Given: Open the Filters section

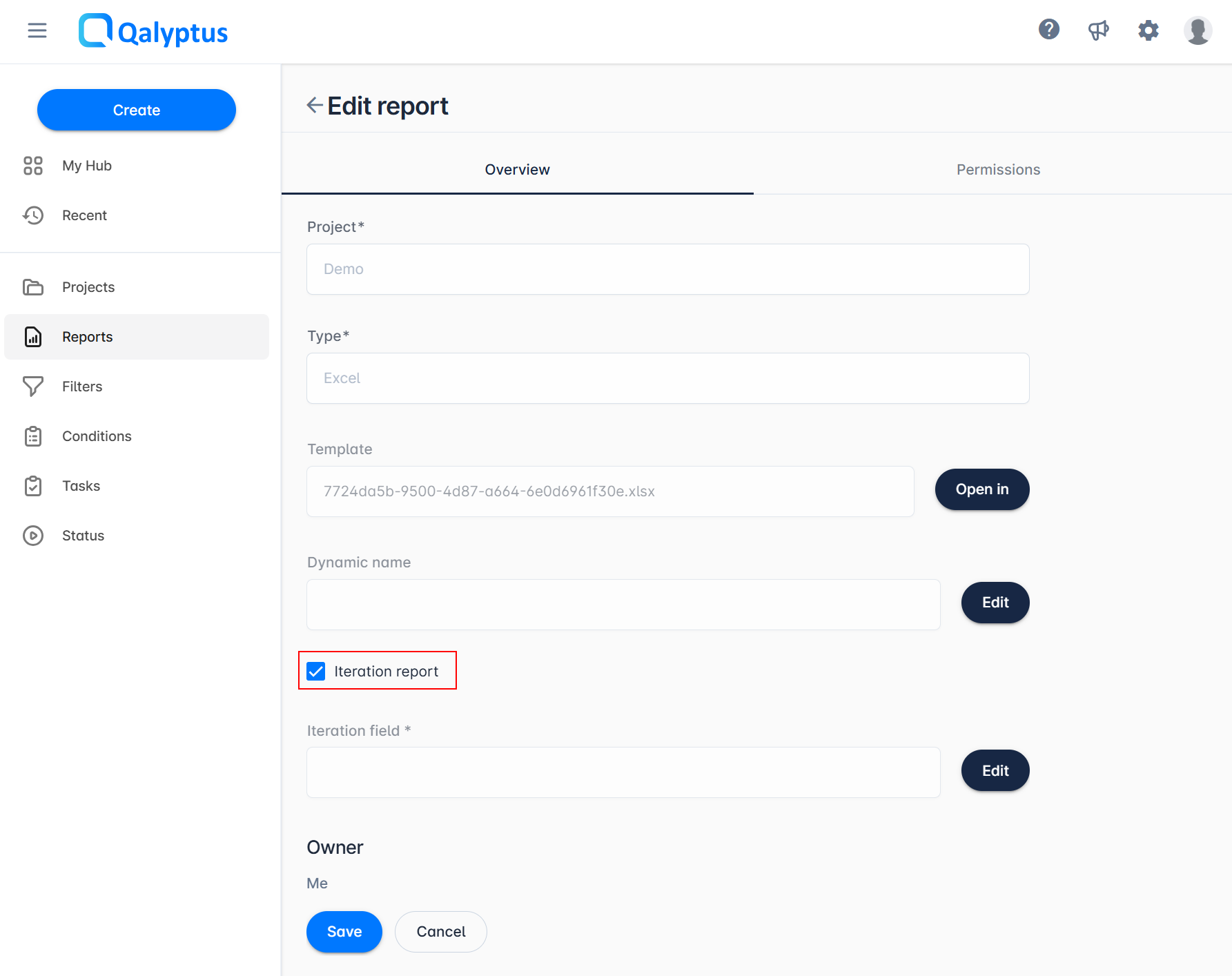Looking at the screenshot, I should 81,387.
